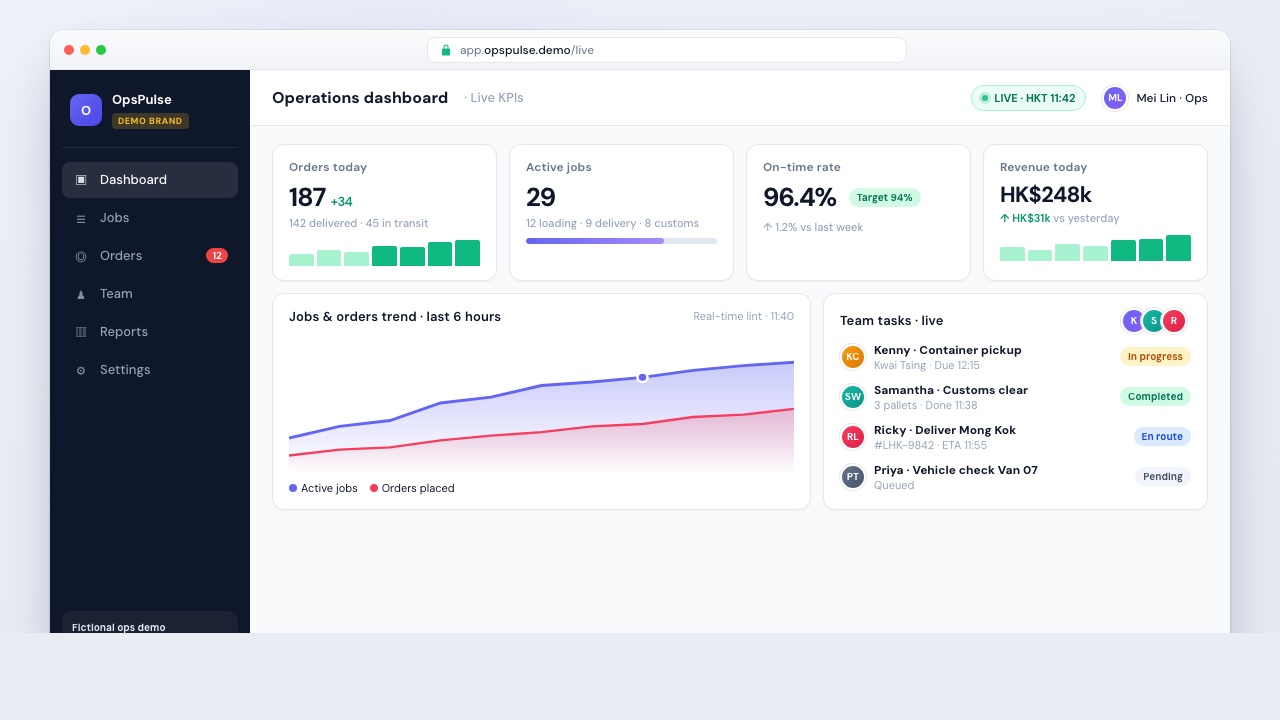Click the 3 pallets · Done 11:38 text
The image size is (1280, 720).
[926, 405]
